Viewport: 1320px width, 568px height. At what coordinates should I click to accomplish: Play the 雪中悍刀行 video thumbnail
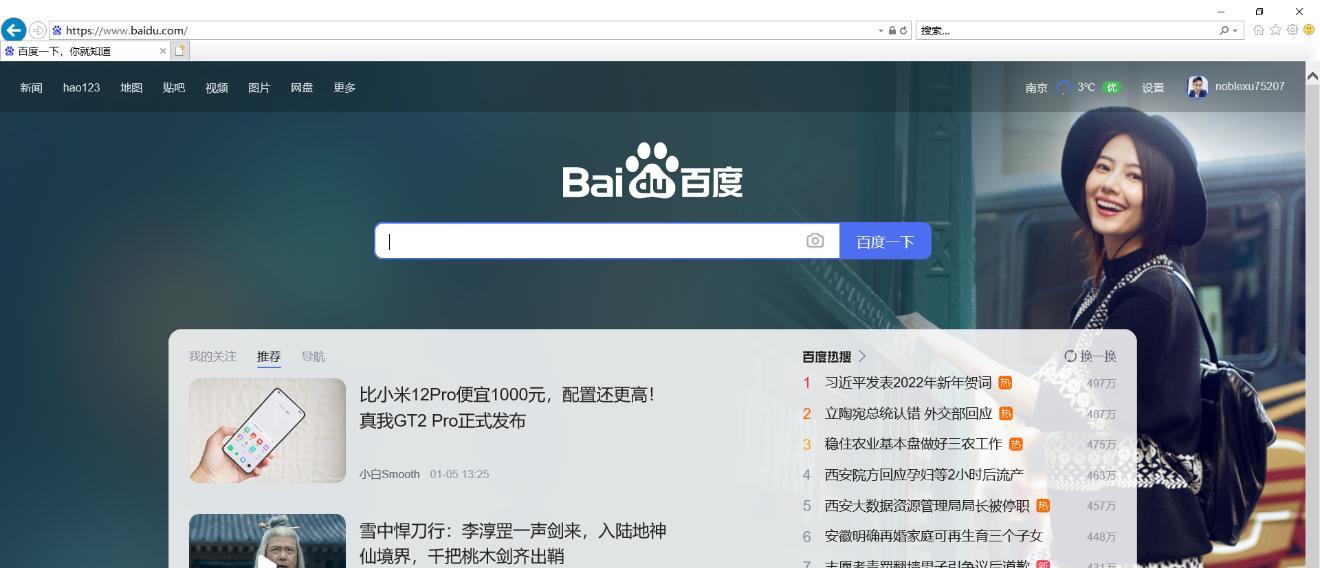[267, 541]
